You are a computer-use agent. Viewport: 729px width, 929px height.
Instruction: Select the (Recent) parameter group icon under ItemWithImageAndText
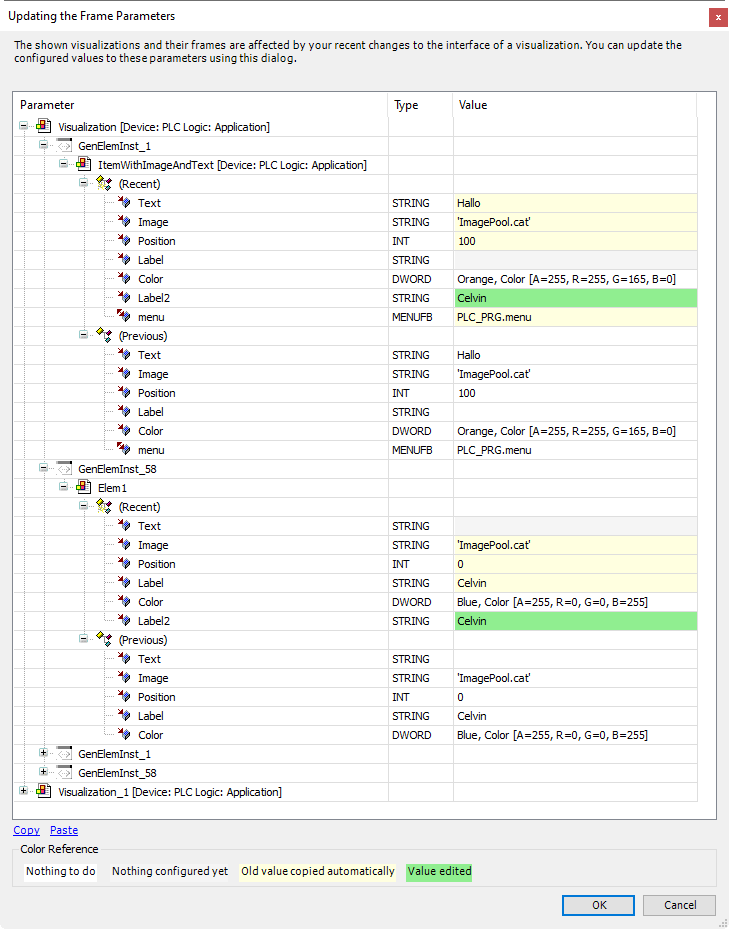(x=103, y=184)
